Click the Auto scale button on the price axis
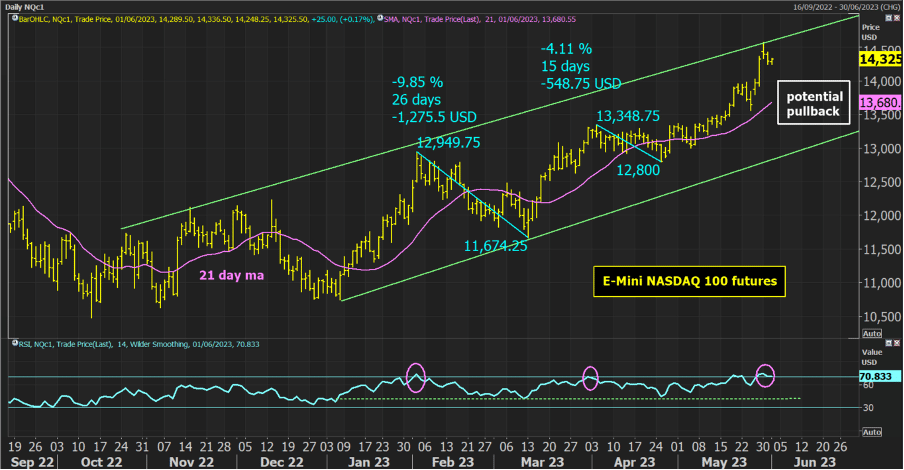 [x=872, y=333]
